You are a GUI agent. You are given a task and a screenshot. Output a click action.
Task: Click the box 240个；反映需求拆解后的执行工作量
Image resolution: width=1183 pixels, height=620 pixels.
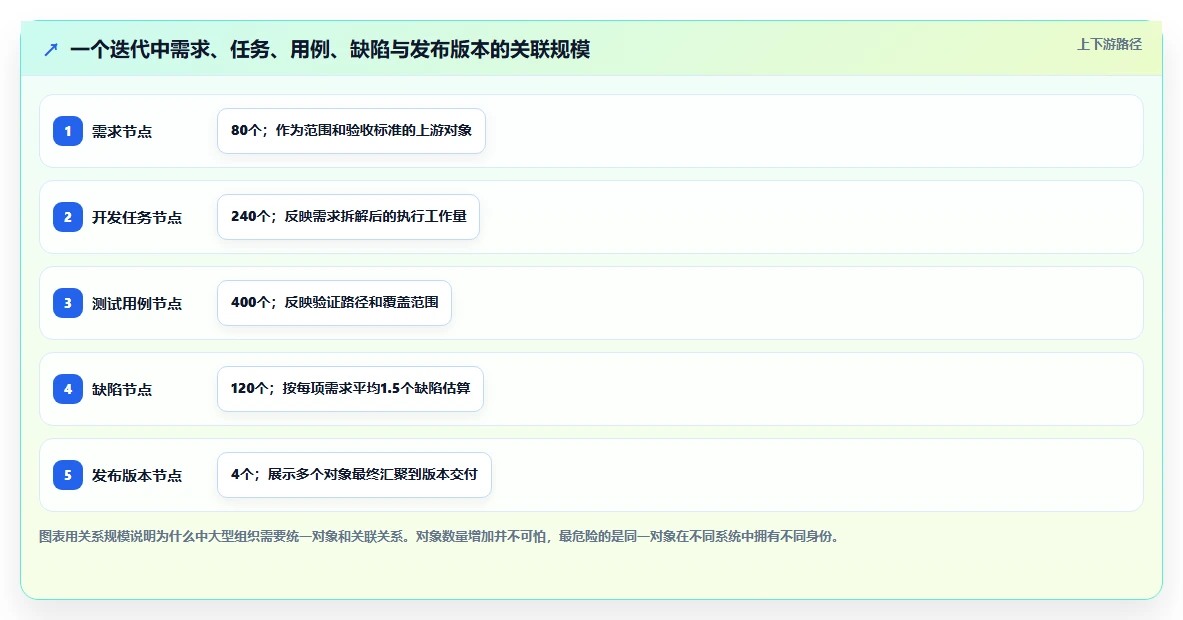point(349,216)
